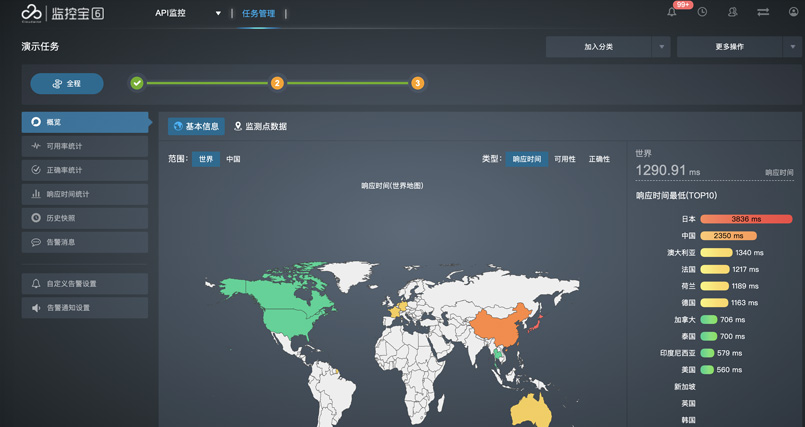This screenshot has width=805, height=427.
Task: Open 自定义告警设置 in the sidebar
Action: click(85, 284)
